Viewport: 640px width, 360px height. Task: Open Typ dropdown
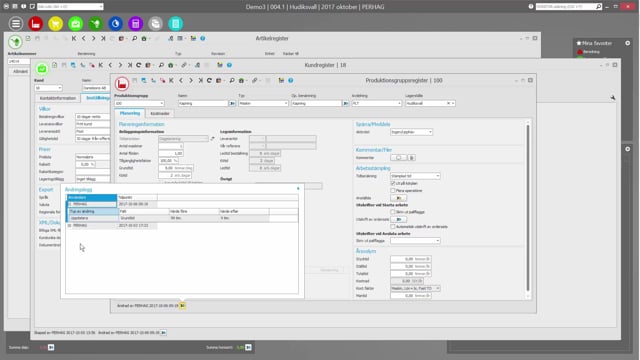pos(286,104)
